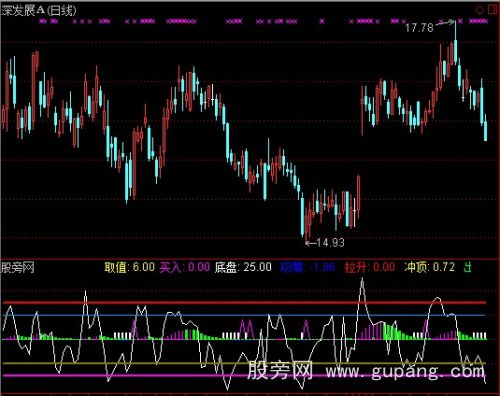Image resolution: width=500 pixels, height=396 pixels.
Task: Select the blue indicator readout -1.86
Action: (x=308, y=267)
